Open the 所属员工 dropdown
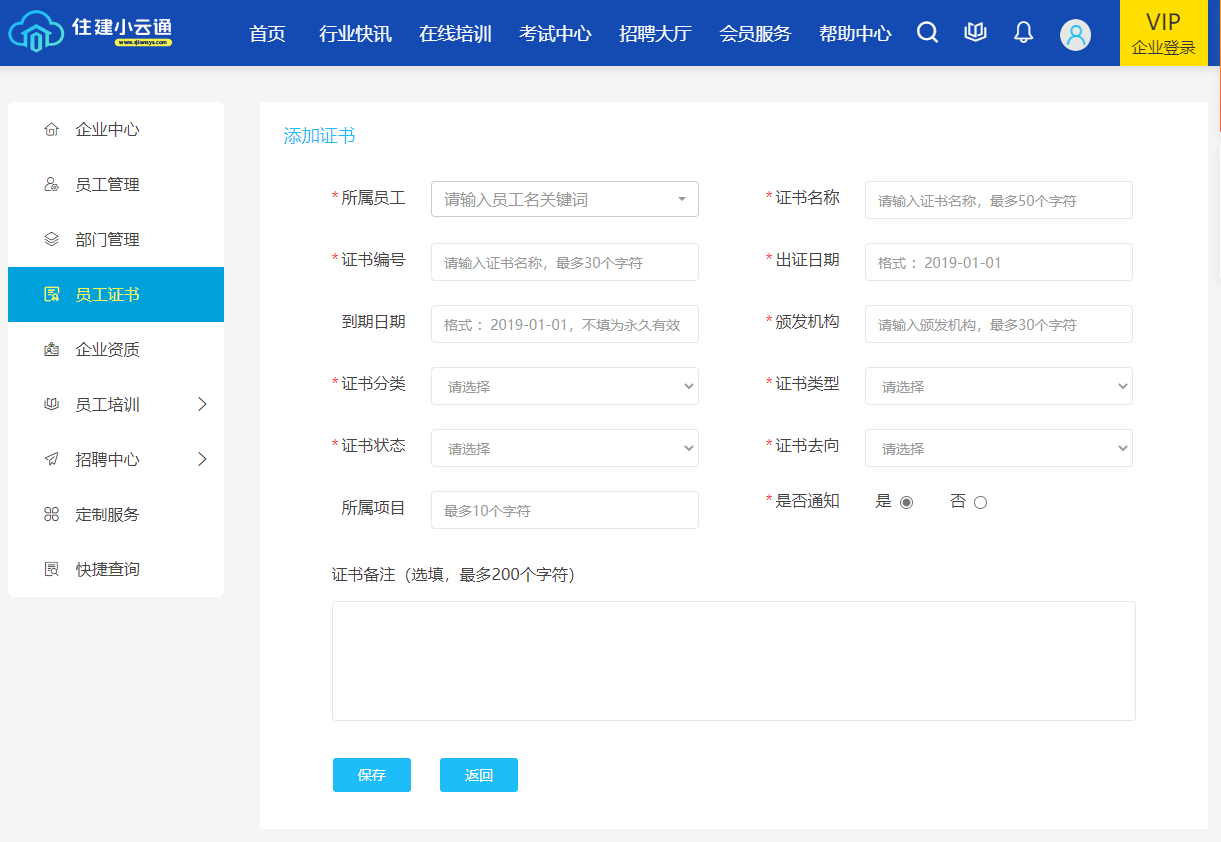The height and width of the screenshot is (842, 1221). point(564,199)
